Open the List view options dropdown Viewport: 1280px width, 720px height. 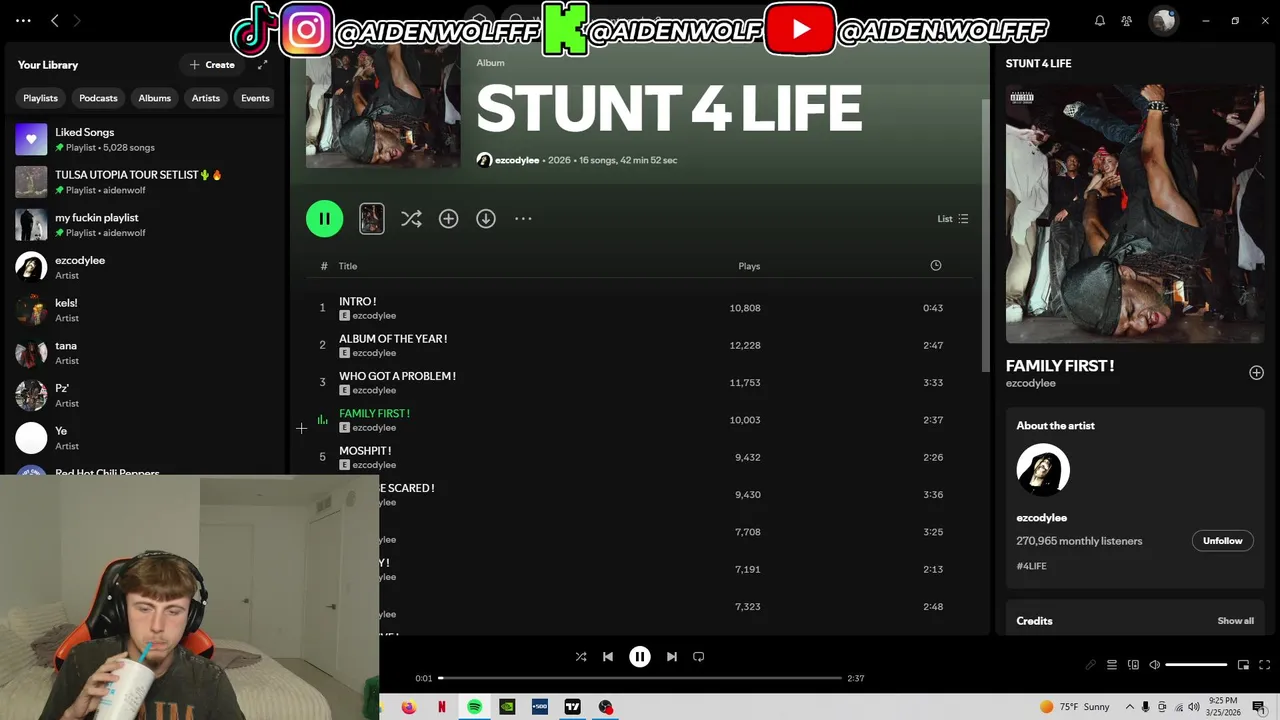coord(952,218)
